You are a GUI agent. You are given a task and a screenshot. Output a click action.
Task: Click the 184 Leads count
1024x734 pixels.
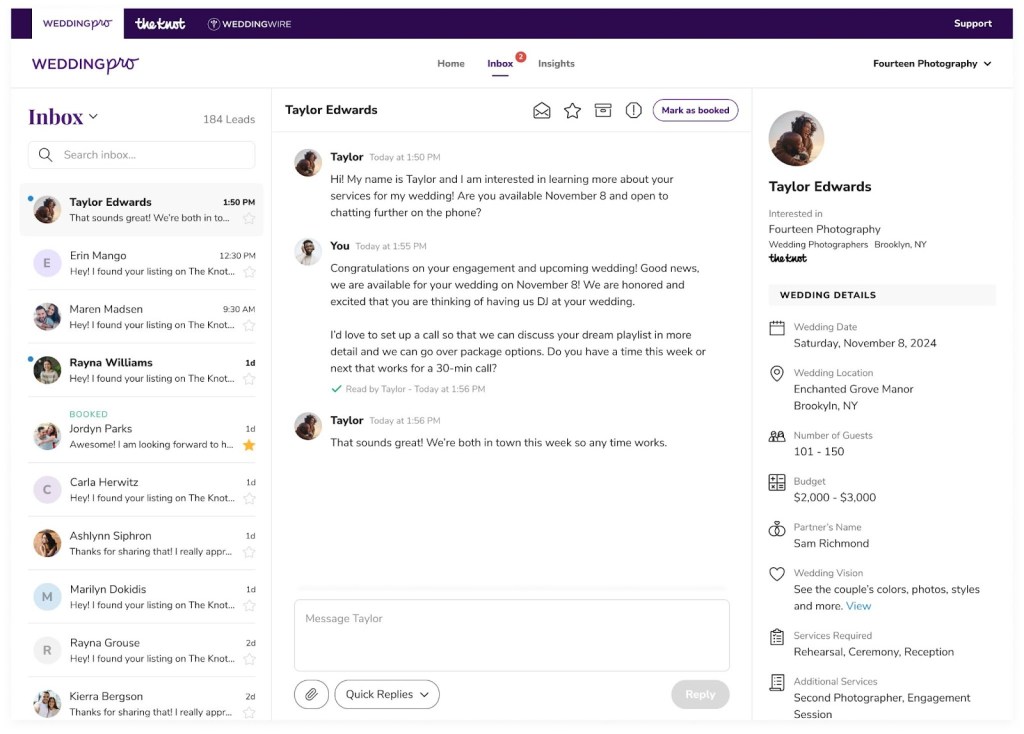point(229,120)
